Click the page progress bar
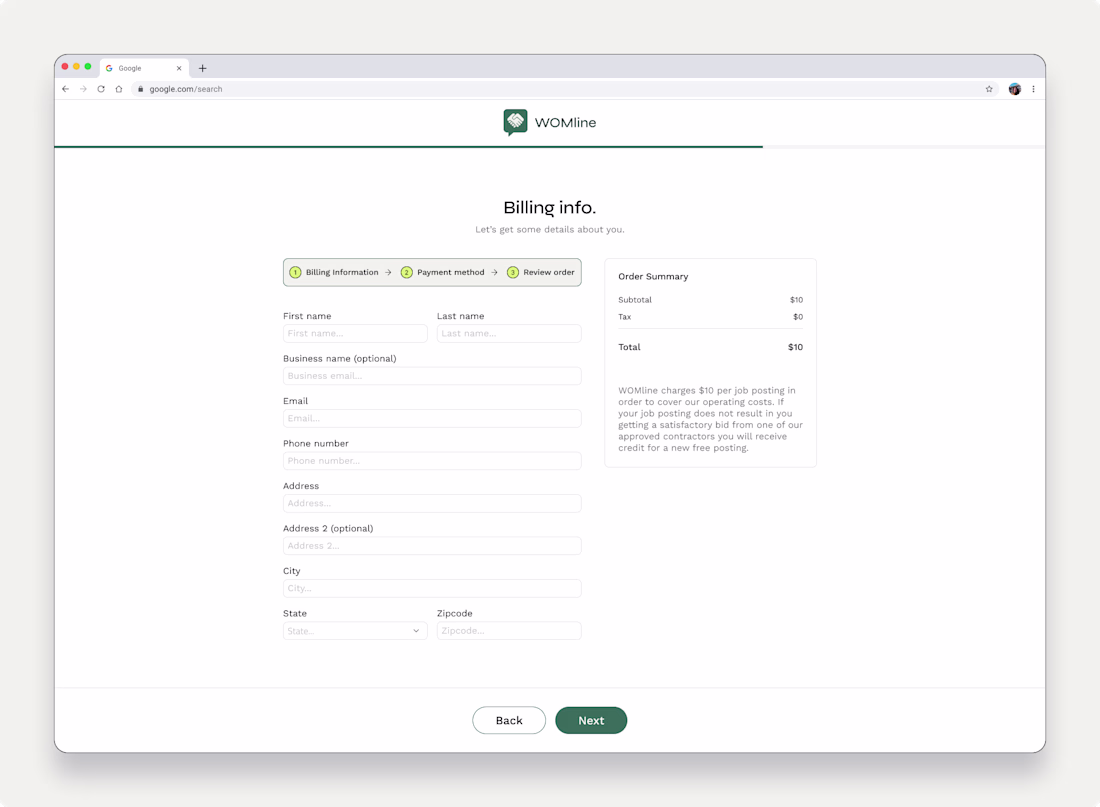 549,147
